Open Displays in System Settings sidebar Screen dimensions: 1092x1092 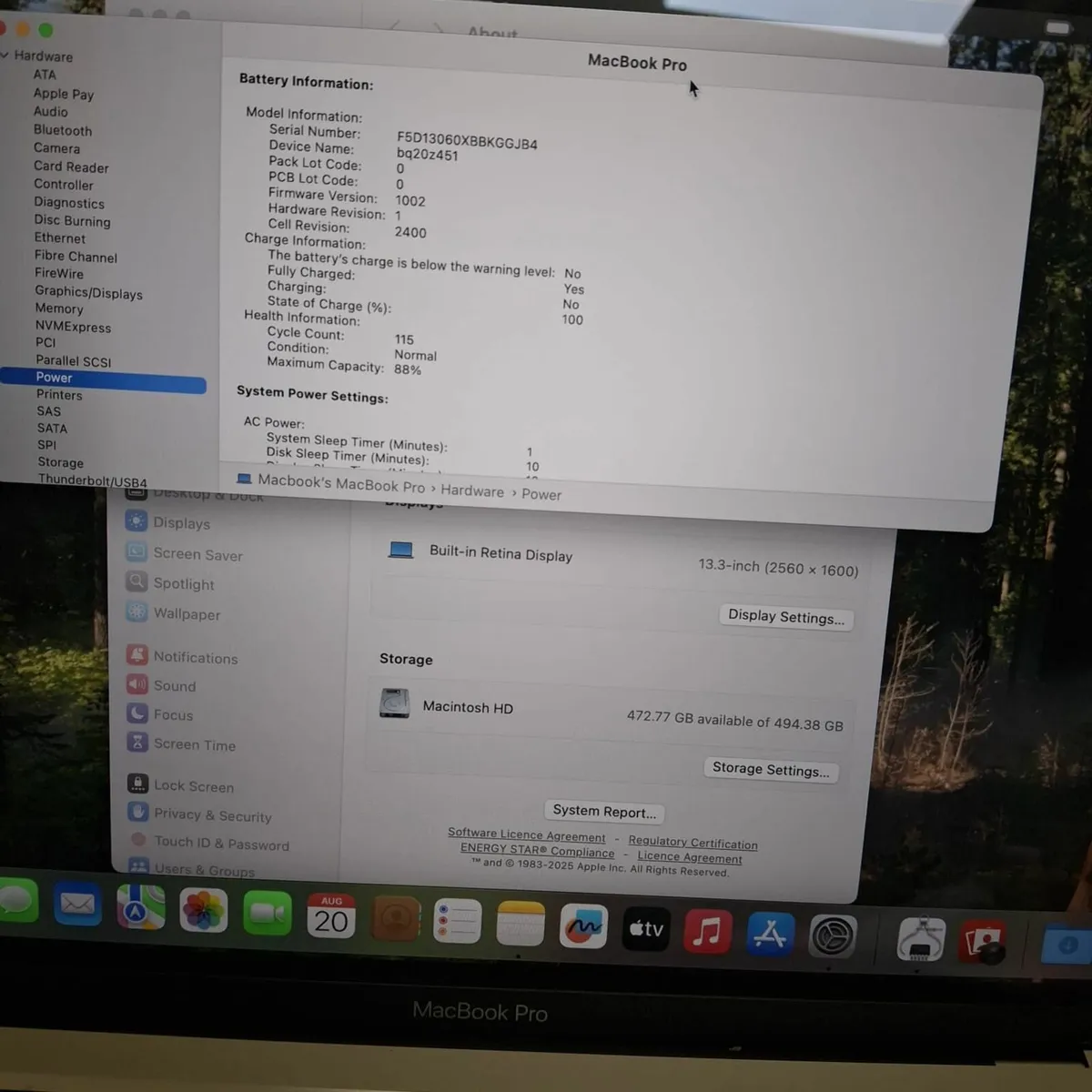(x=168, y=522)
